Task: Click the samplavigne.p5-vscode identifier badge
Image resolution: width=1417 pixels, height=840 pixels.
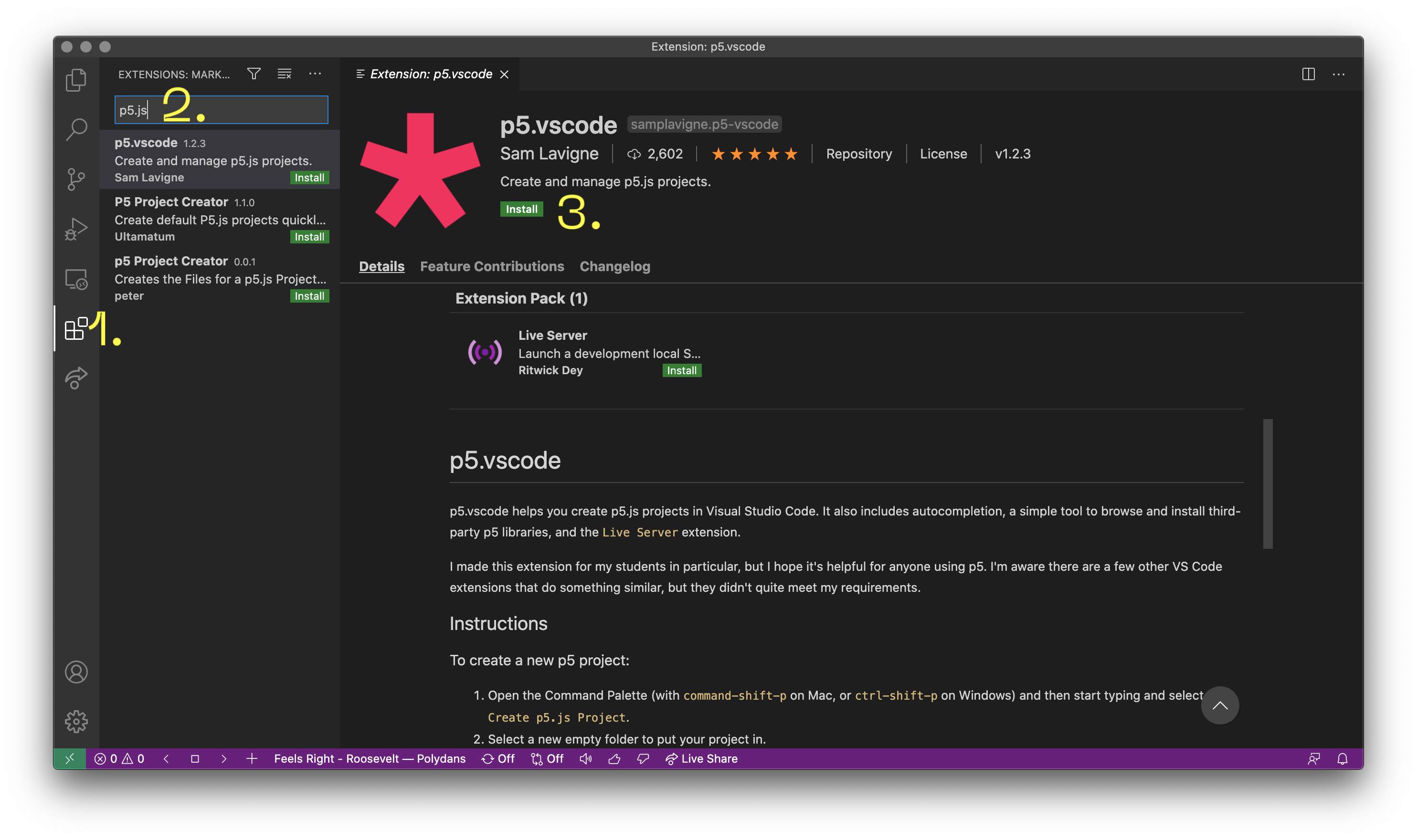Action: (x=704, y=124)
